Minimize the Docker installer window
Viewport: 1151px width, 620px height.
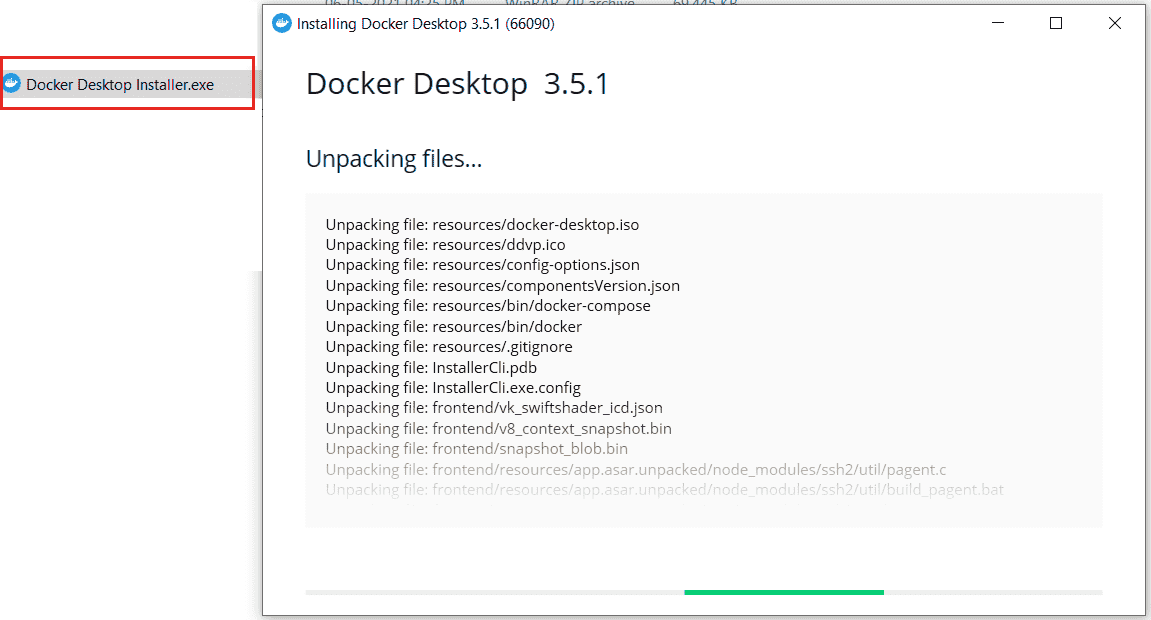point(998,23)
